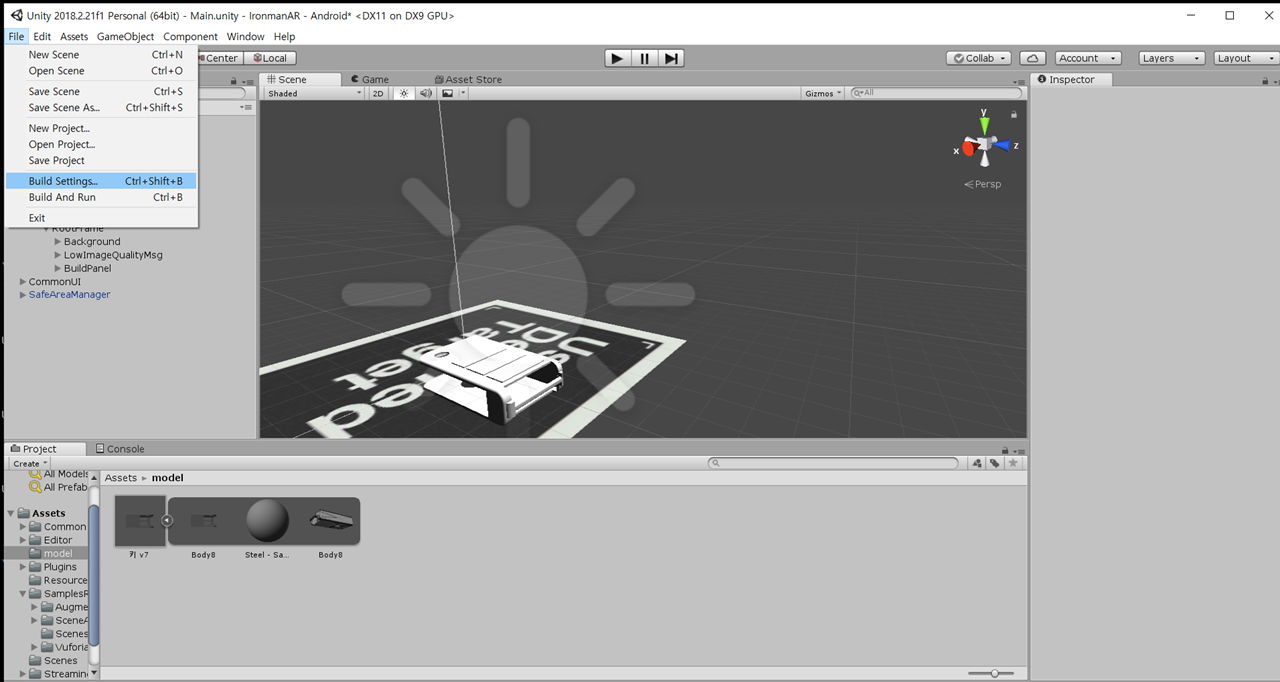Open the Edit menu
This screenshot has height=682, width=1280.
click(x=42, y=37)
